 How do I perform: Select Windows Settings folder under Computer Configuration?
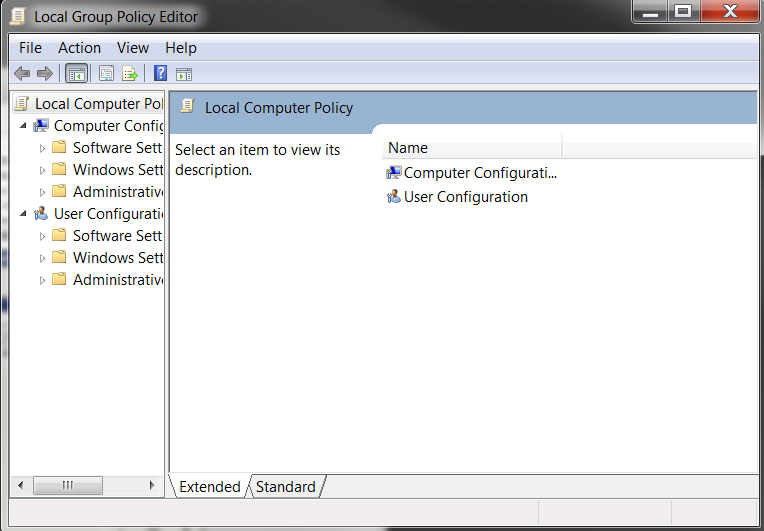(x=117, y=170)
